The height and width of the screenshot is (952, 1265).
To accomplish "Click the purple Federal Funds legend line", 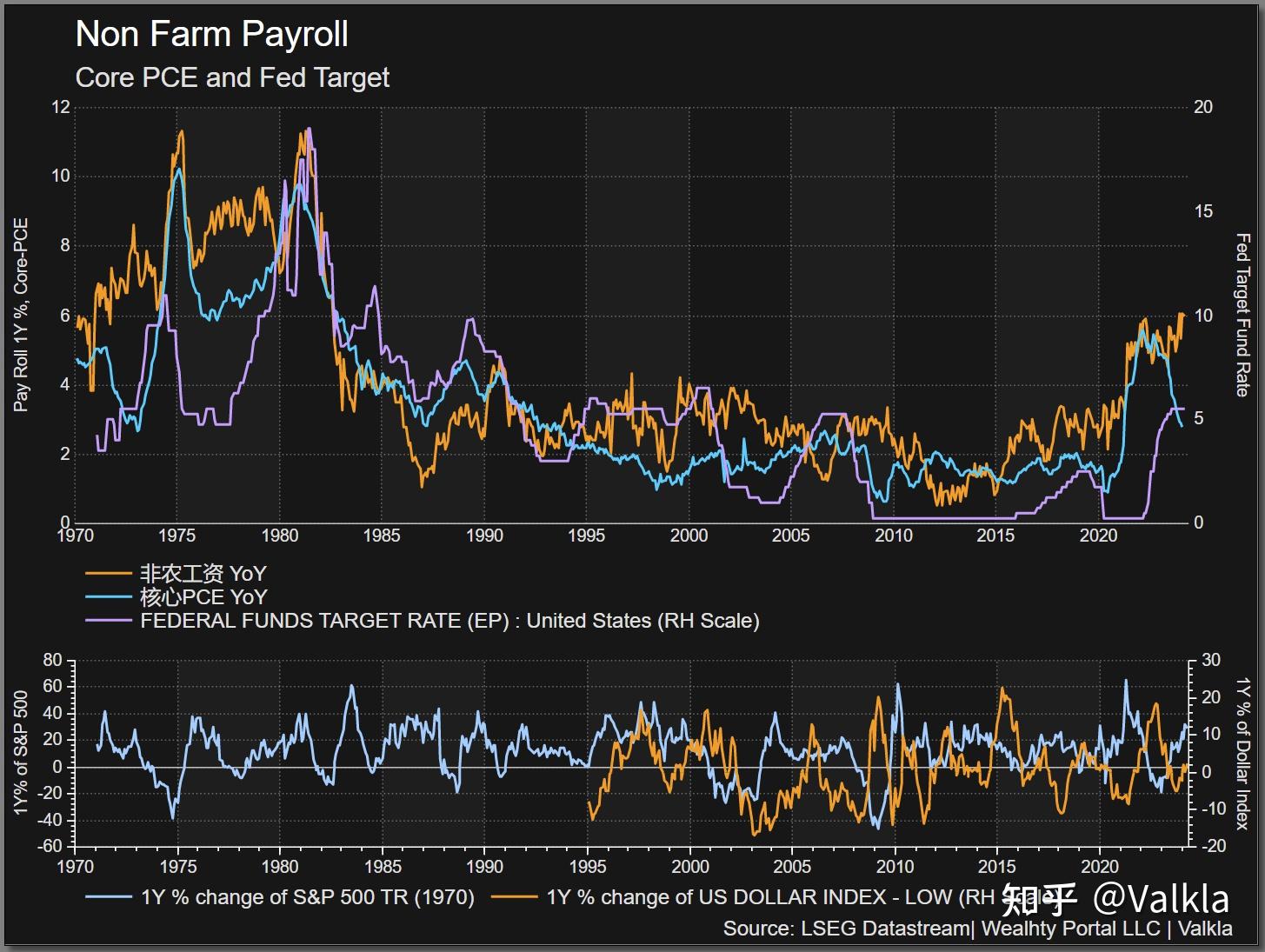I will 108,621.
